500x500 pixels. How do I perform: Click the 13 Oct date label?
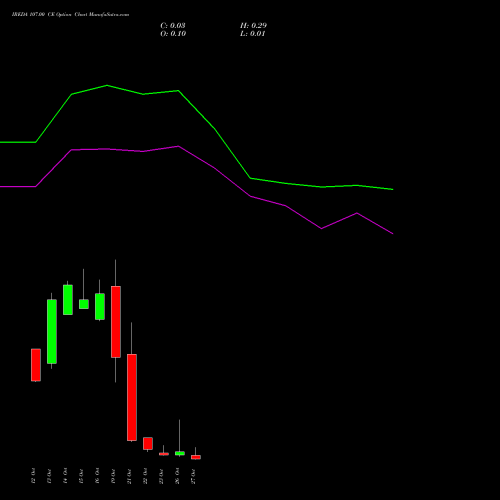[49, 476]
